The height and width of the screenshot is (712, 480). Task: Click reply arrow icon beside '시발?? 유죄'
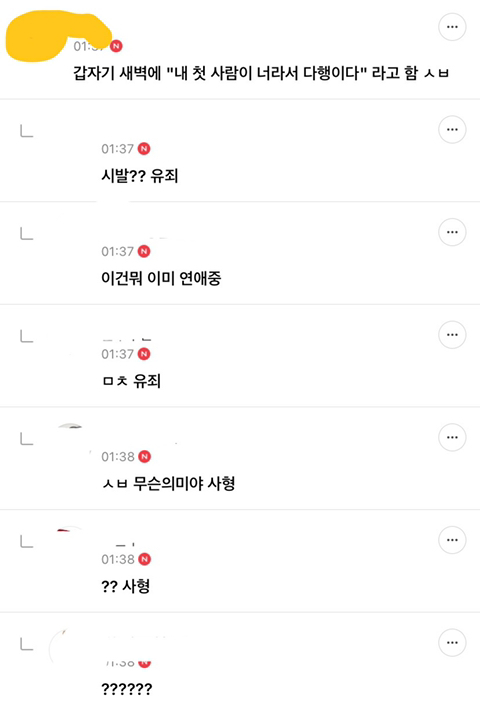pyautogui.click(x=27, y=131)
